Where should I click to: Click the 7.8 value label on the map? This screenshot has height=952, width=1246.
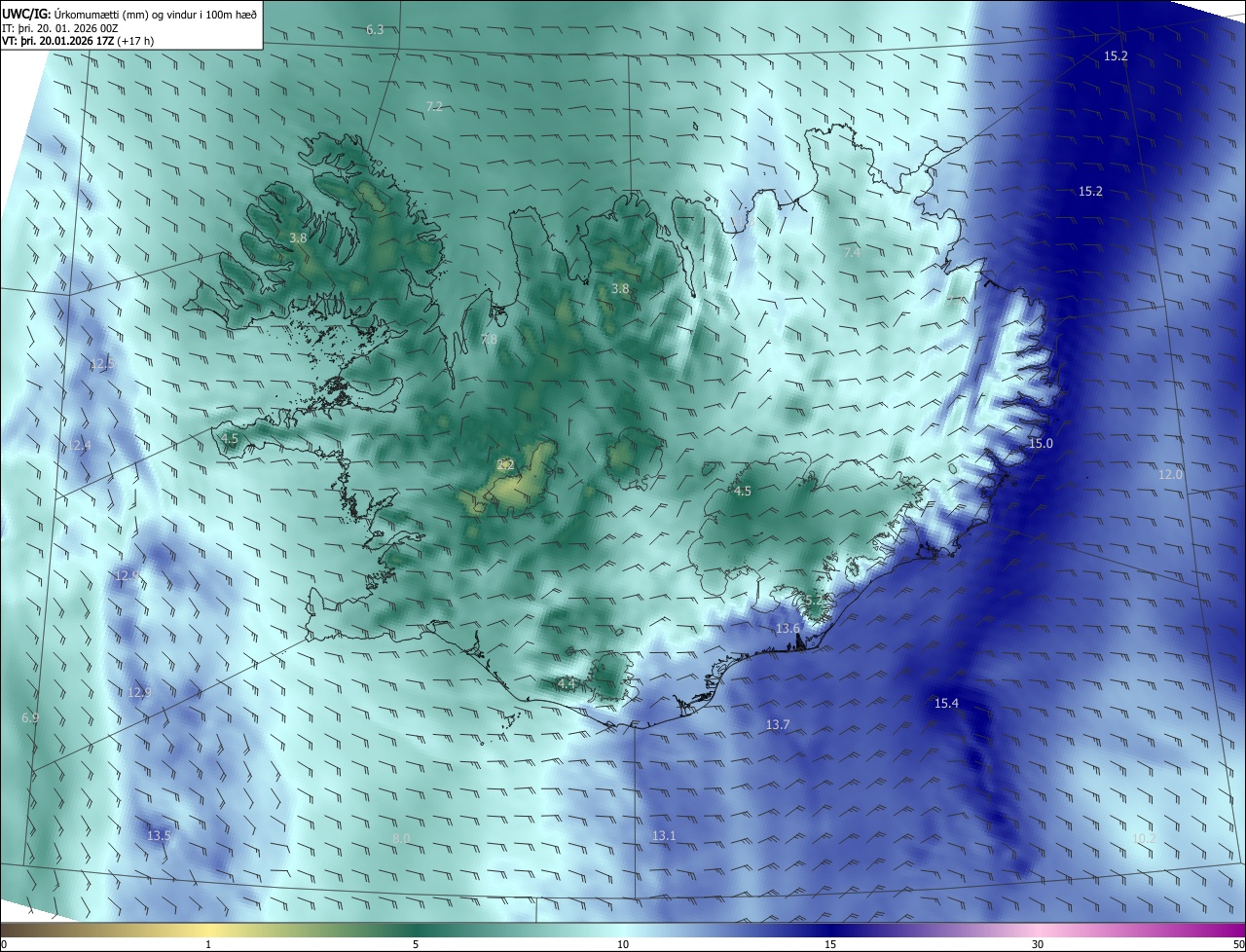[x=489, y=339]
